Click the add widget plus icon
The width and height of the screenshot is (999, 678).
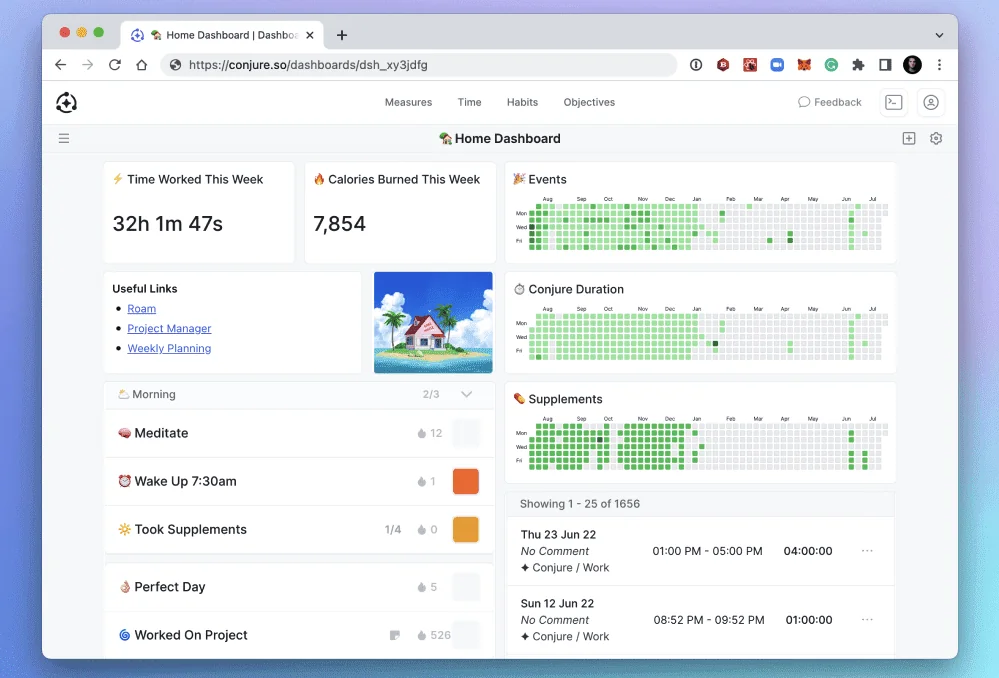(x=909, y=139)
